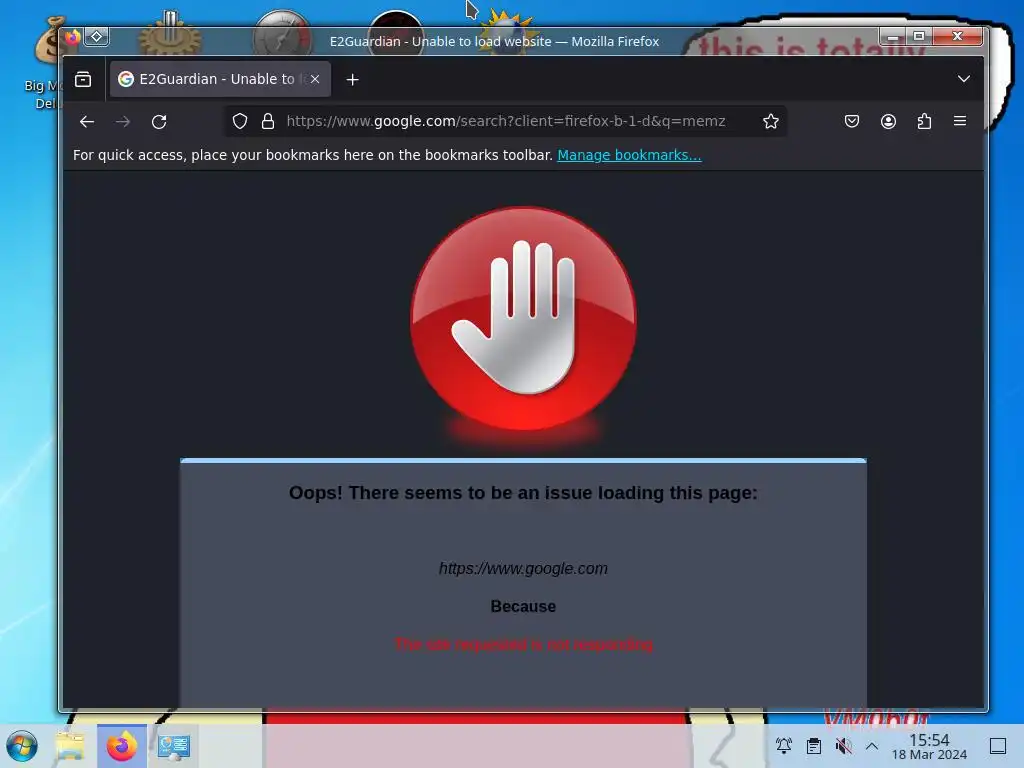Click the red stop hand image

(x=523, y=319)
